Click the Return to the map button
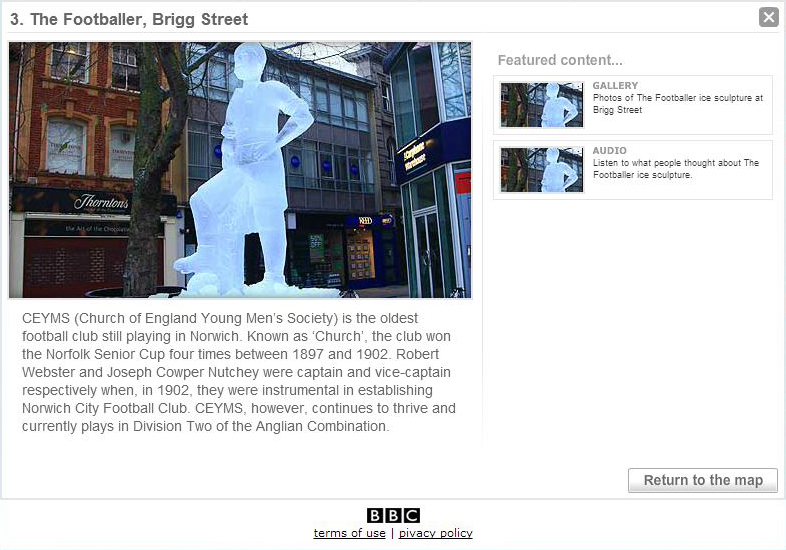 [x=703, y=480]
